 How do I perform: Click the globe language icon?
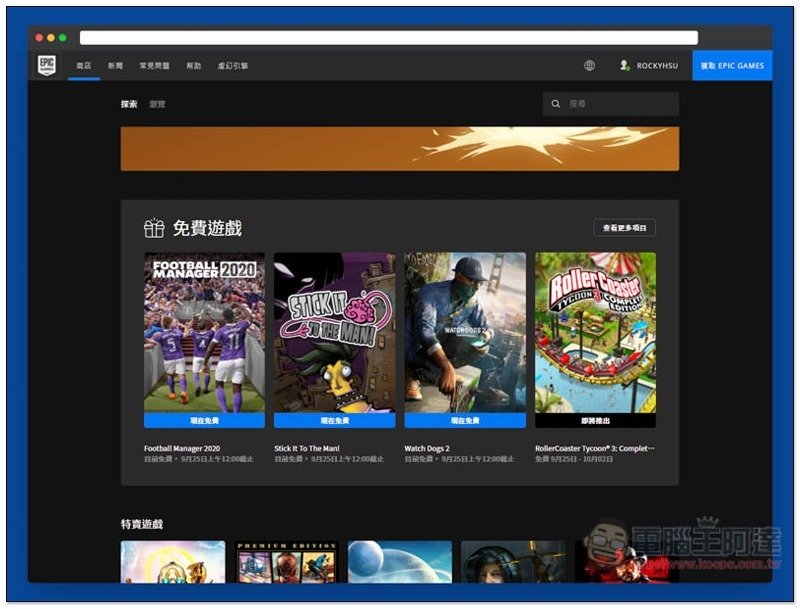pos(589,65)
